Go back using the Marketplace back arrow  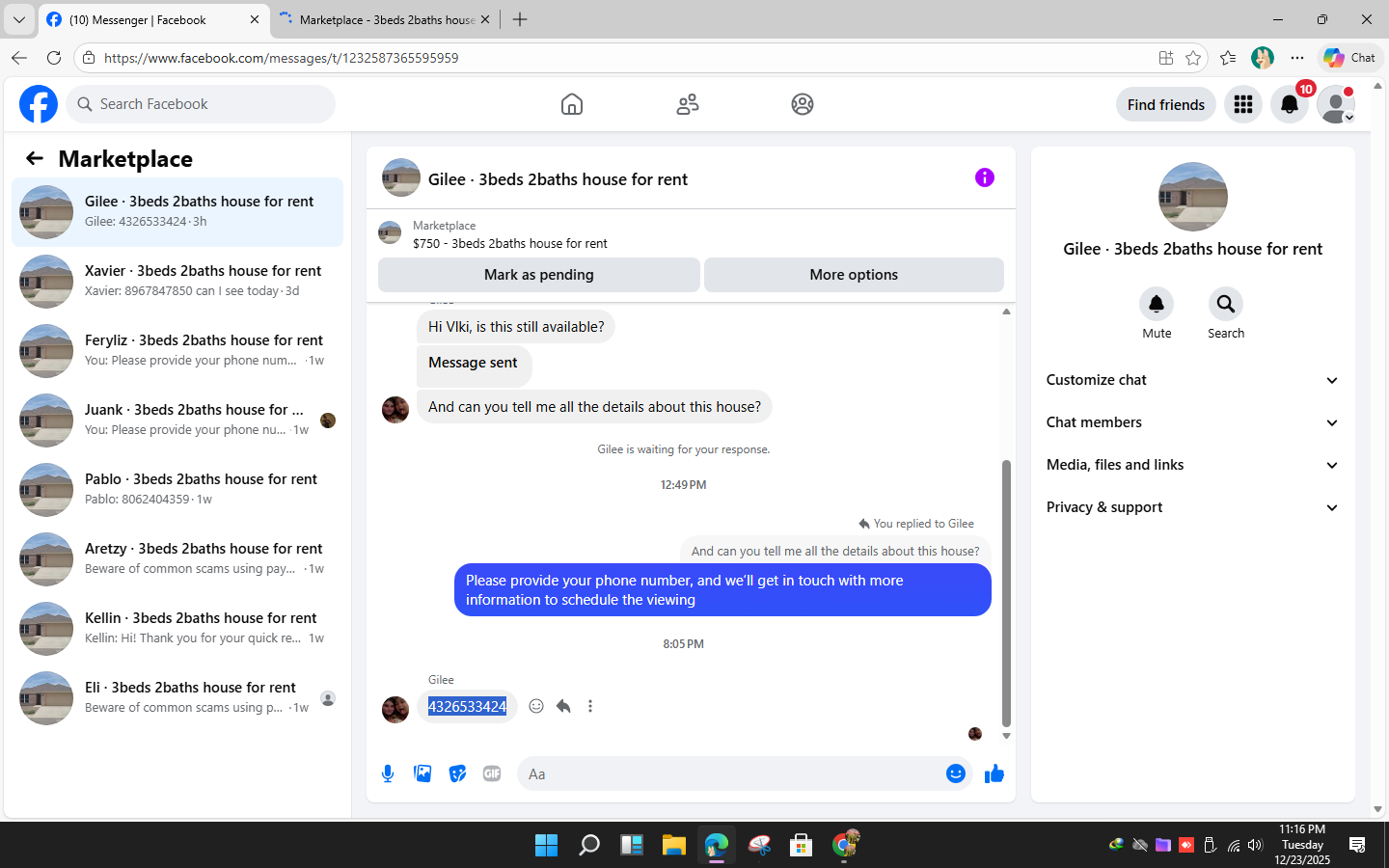[x=35, y=158]
